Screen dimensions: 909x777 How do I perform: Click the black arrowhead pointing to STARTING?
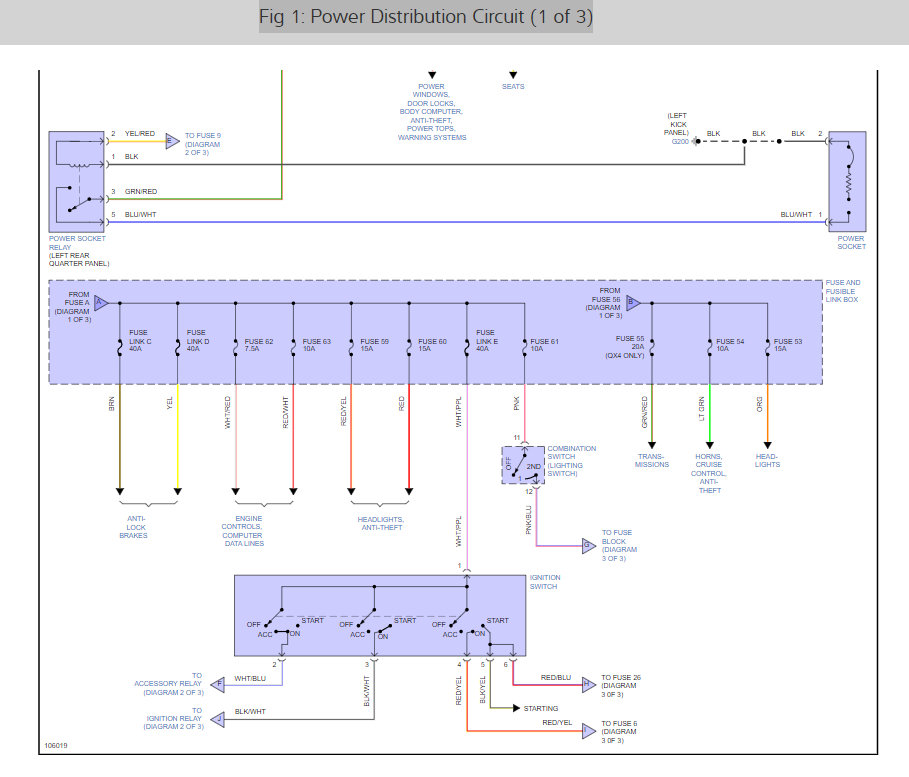[516, 708]
